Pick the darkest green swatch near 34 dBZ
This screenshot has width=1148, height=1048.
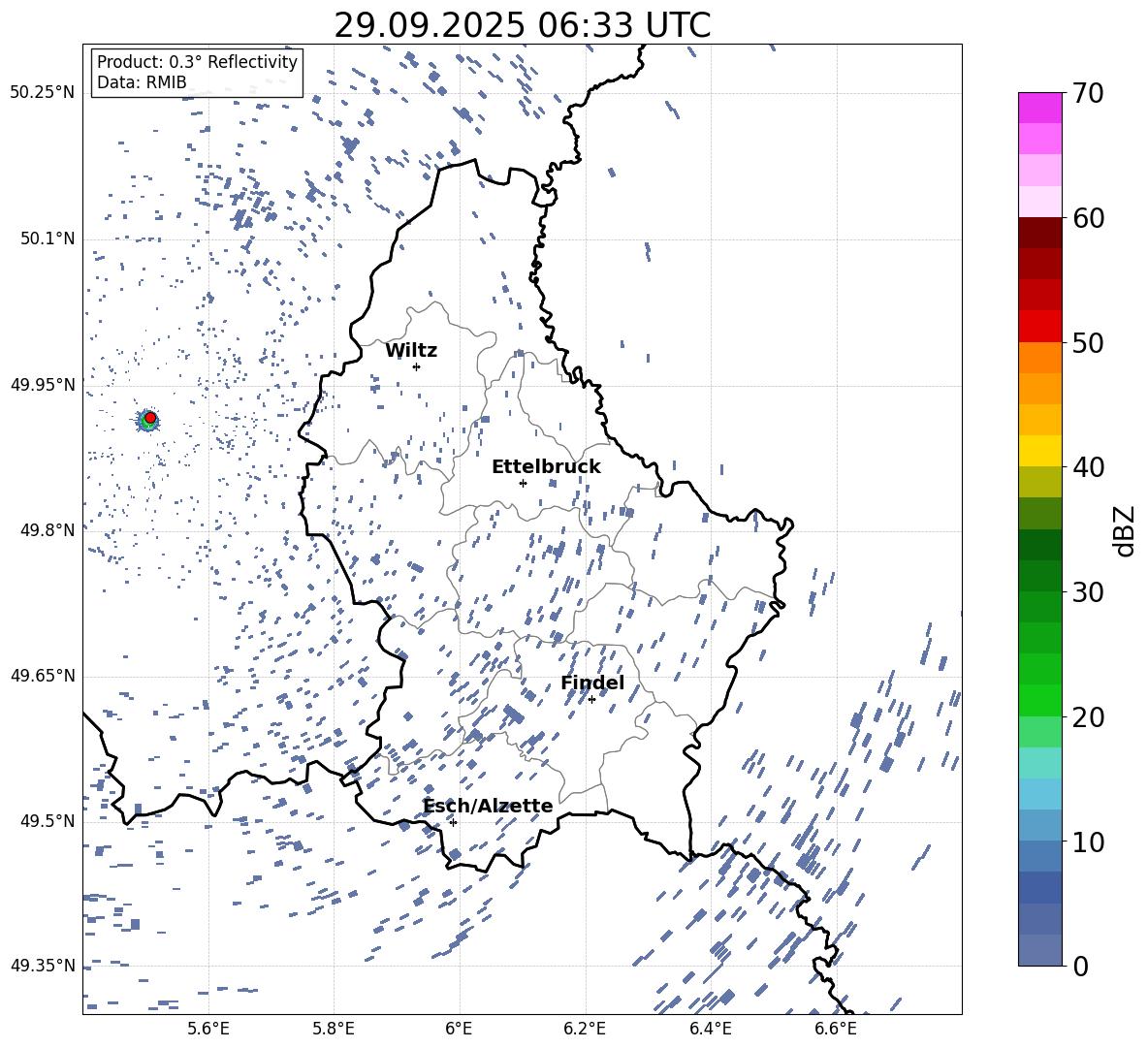coord(1039,545)
